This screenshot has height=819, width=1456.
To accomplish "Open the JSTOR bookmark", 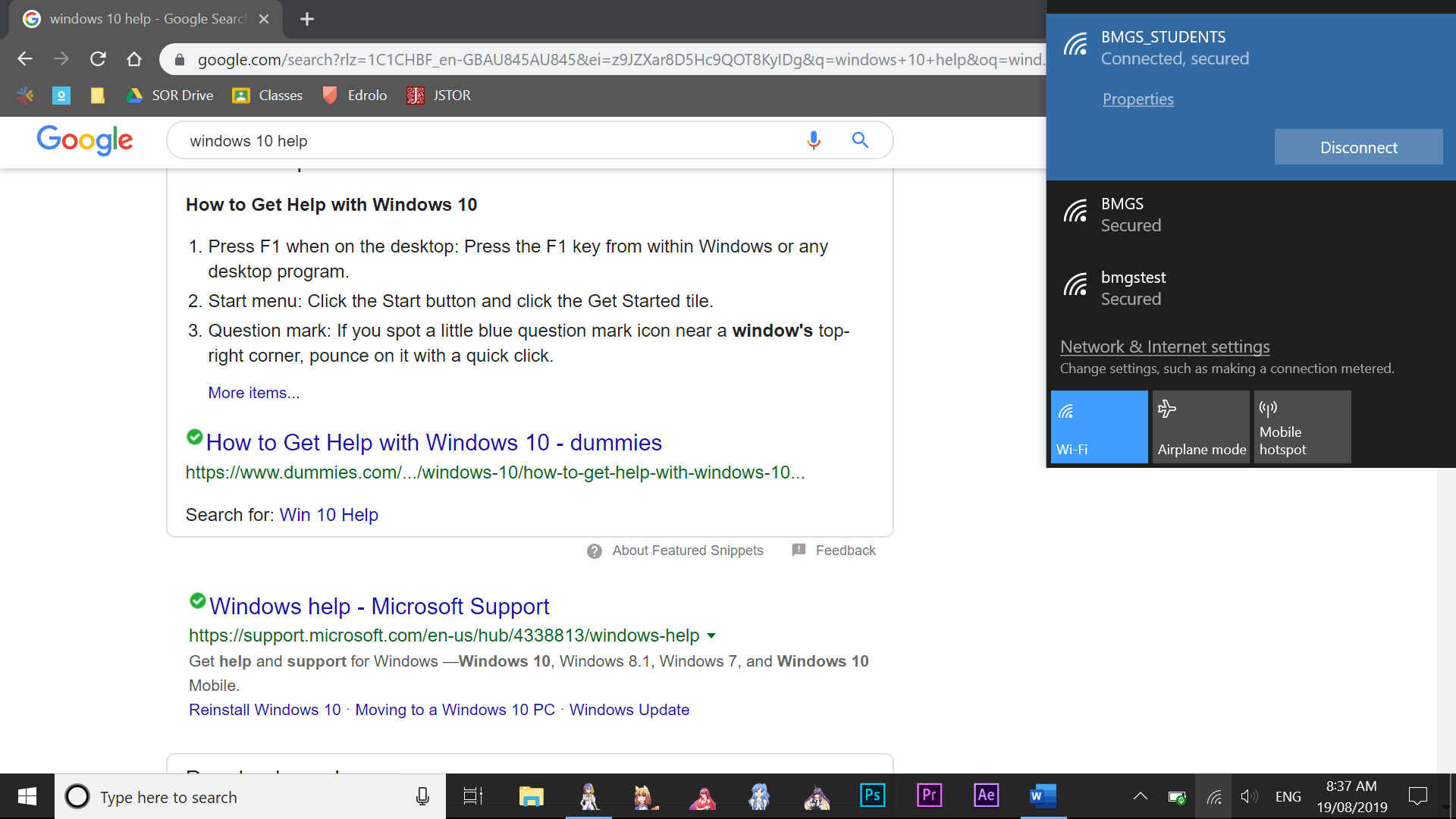I will click(x=438, y=95).
